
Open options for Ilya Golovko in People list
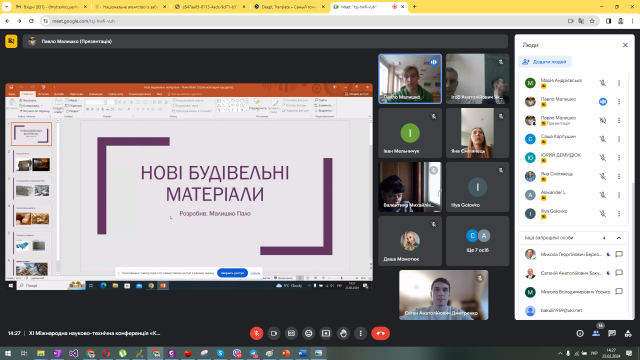619,213
